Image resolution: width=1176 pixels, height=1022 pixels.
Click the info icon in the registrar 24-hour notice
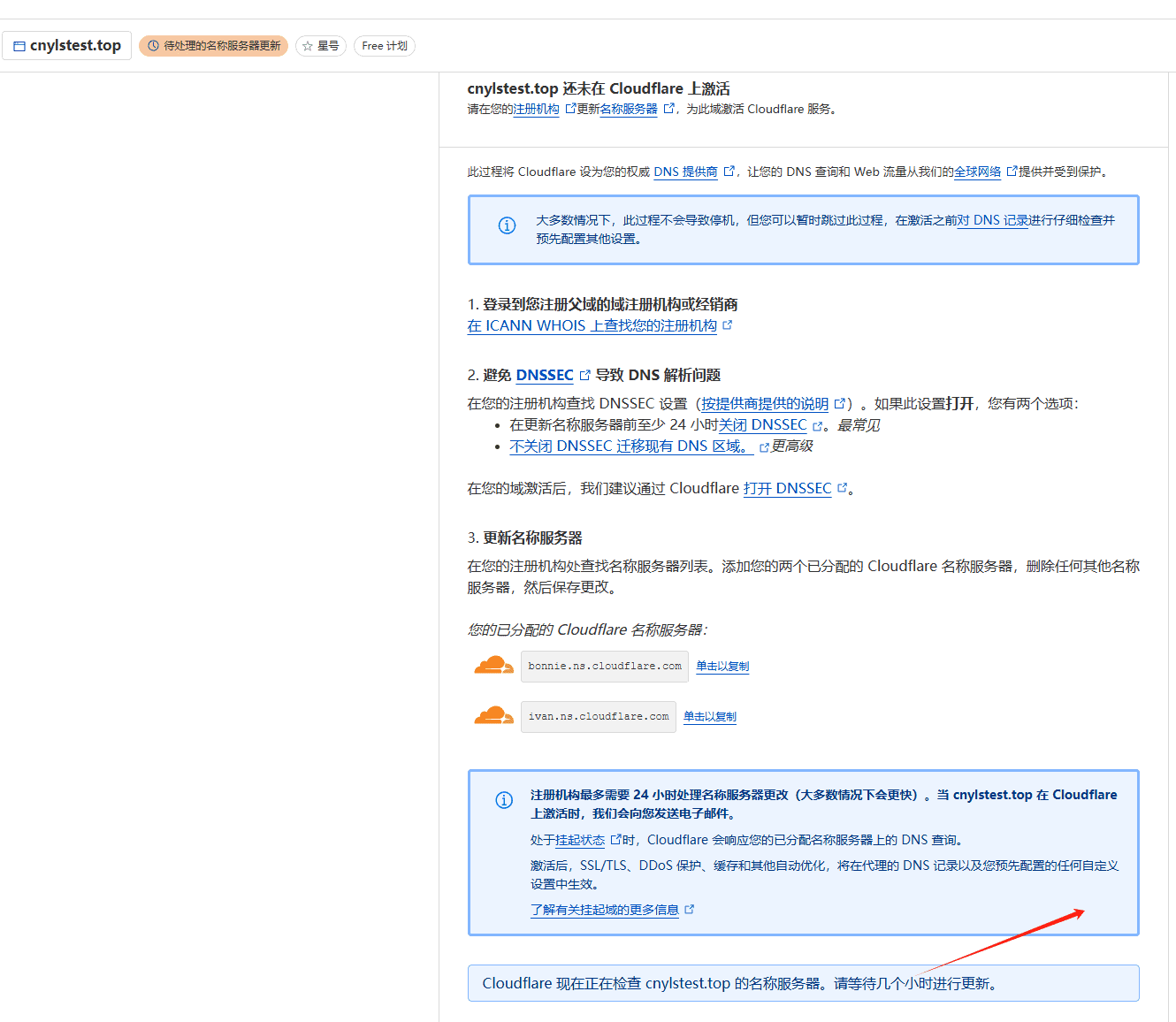point(504,799)
